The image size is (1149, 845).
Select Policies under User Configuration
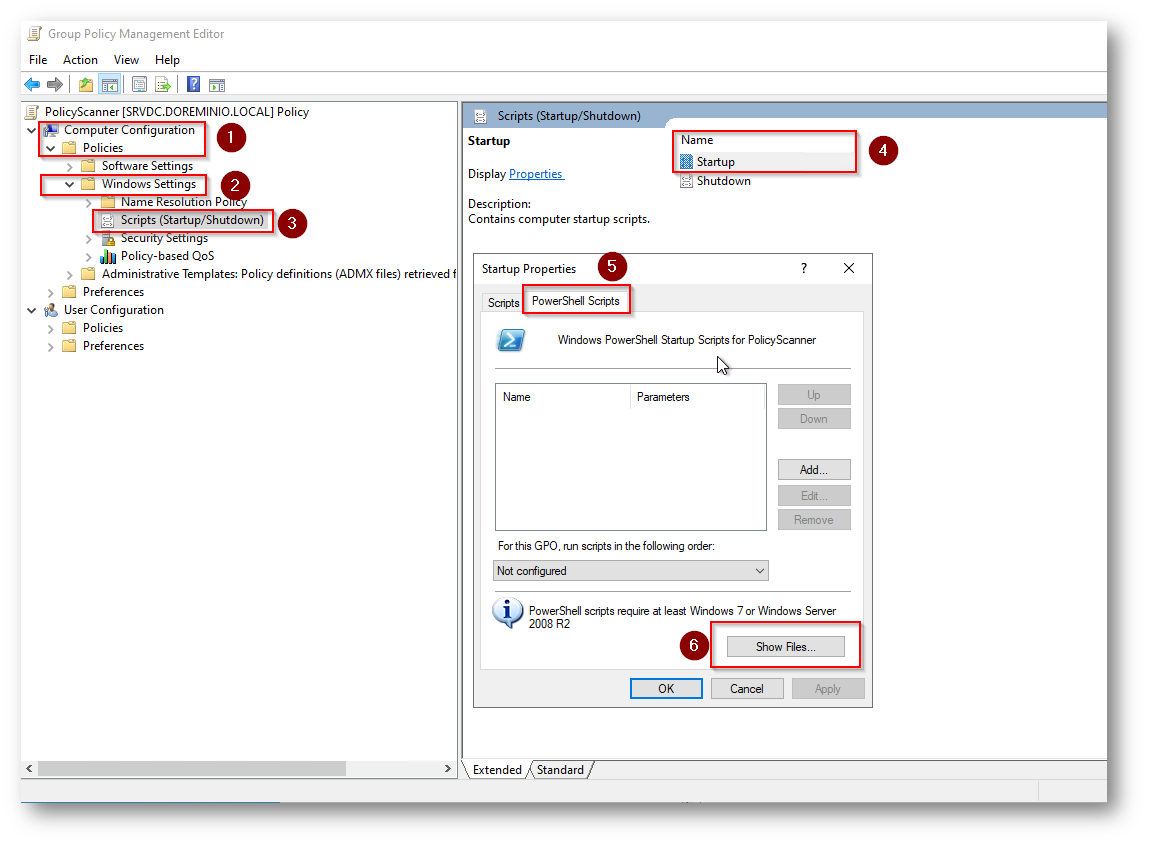click(x=103, y=328)
